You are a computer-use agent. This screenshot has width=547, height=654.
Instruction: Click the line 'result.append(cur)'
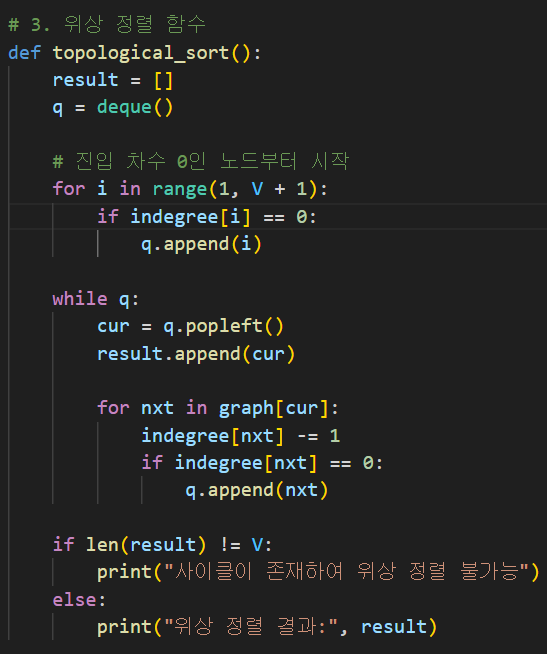tap(196, 354)
